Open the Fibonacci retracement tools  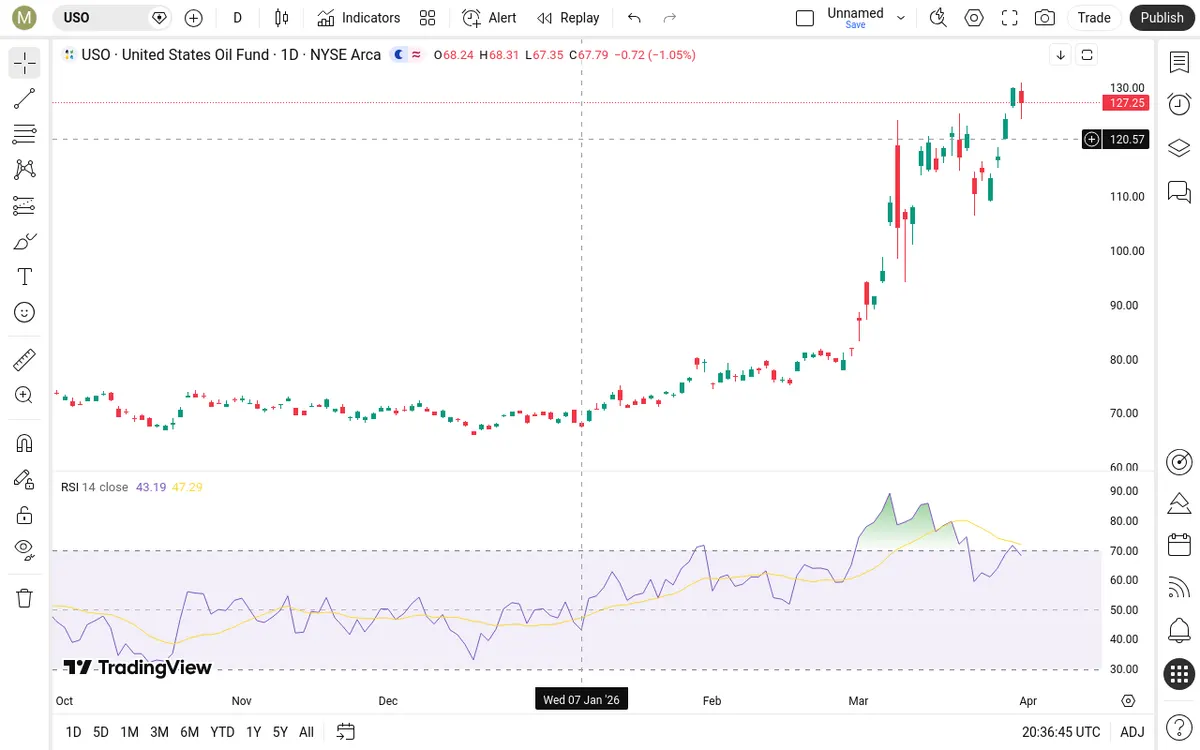[25, 134]
